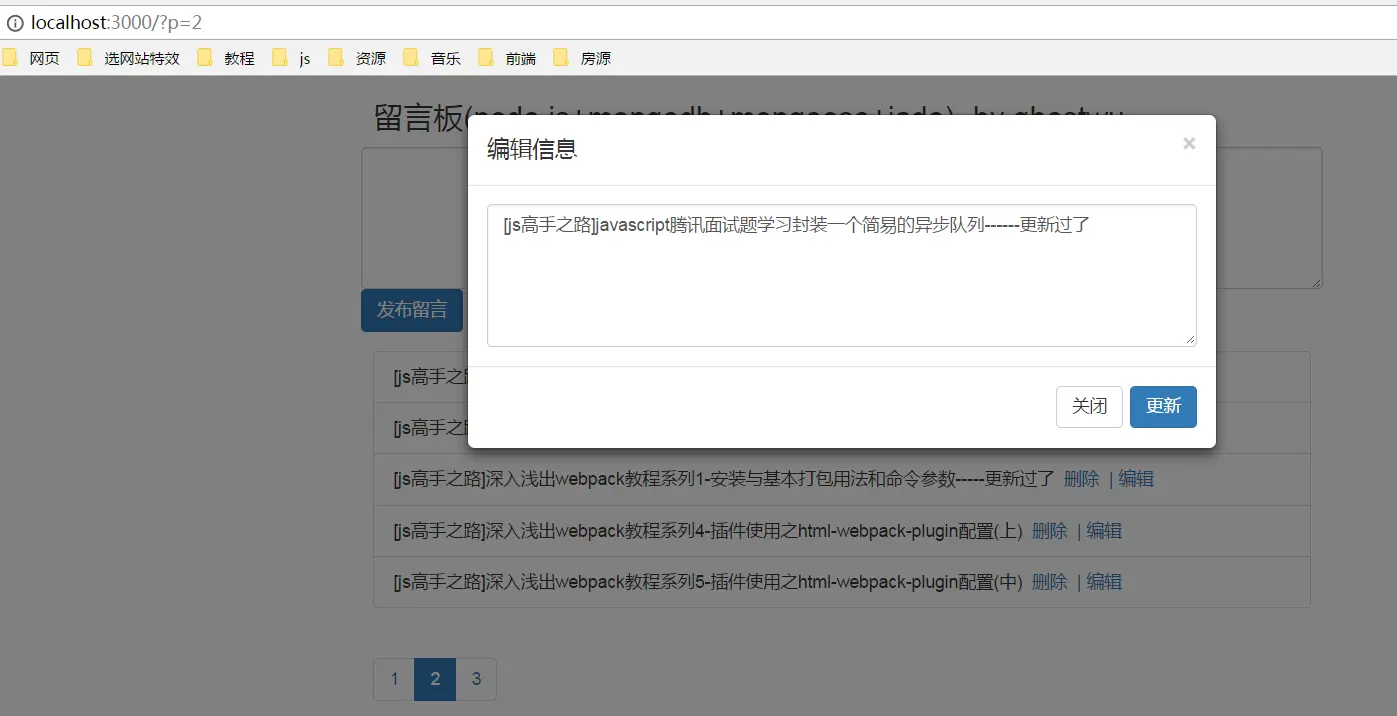Click the 关闭 button in the dialog
Viewport: 1397px width, 716px height.
click(1089, 406)
